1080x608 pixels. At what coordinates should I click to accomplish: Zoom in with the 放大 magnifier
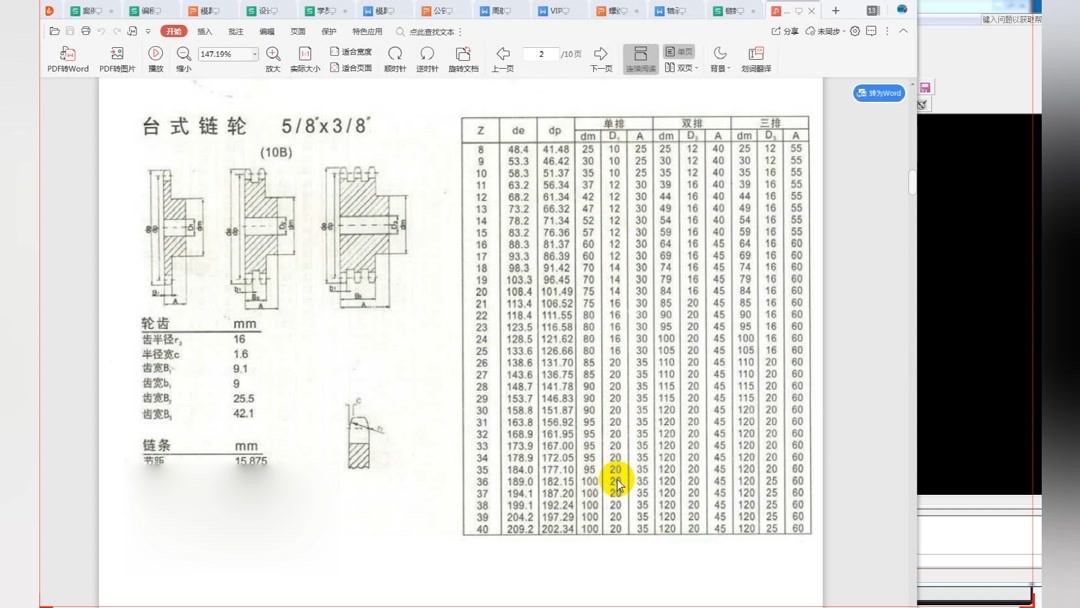(x=274, y=56)
